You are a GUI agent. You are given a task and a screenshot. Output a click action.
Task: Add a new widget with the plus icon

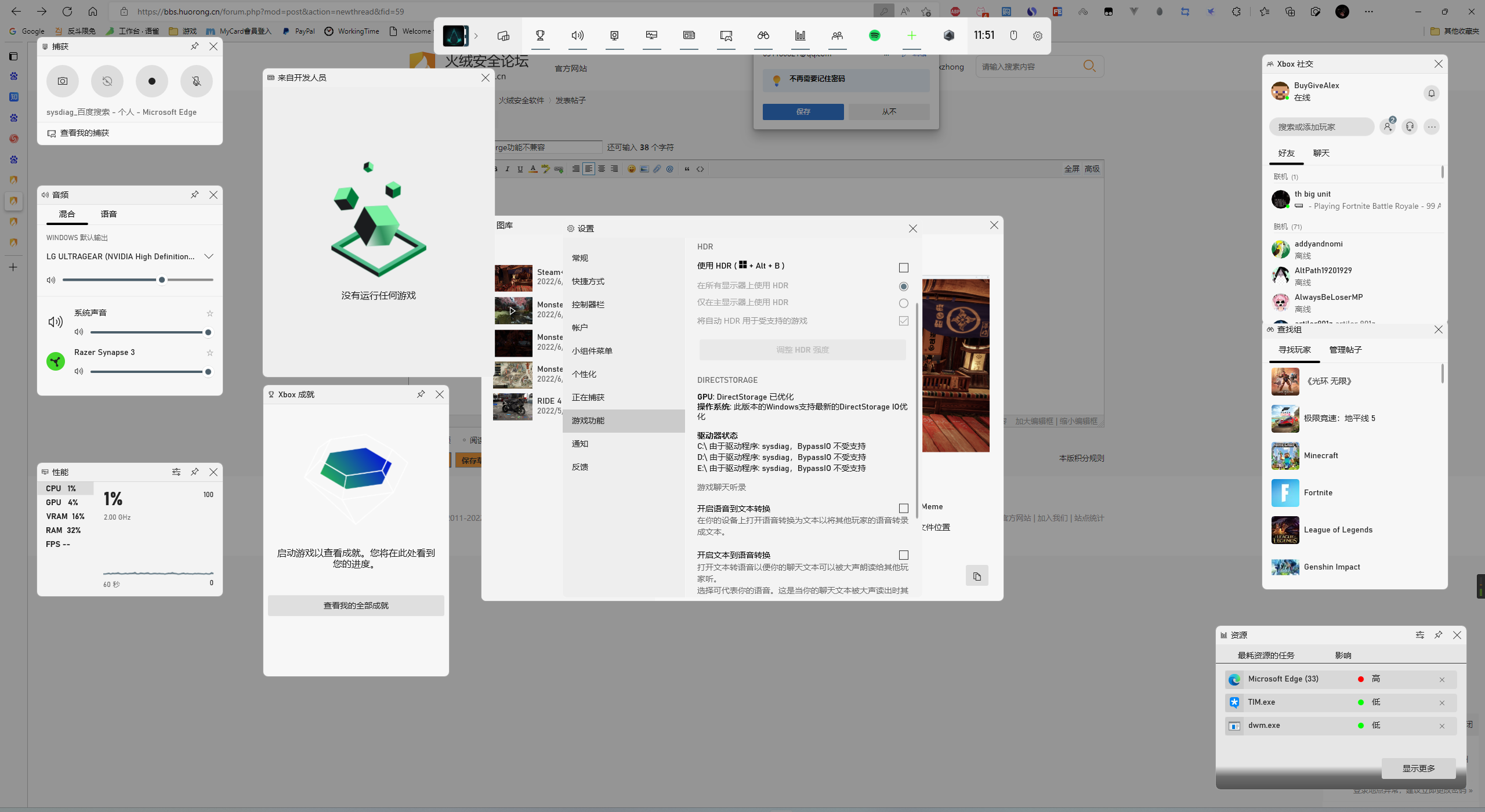click(x=911, y=35)
